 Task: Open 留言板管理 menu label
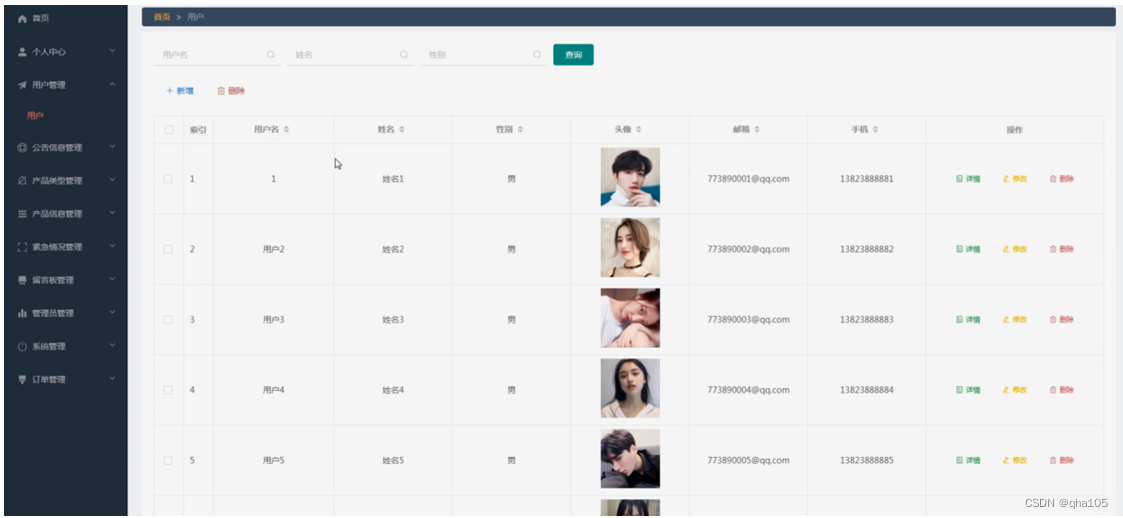[x=53, y=280]
